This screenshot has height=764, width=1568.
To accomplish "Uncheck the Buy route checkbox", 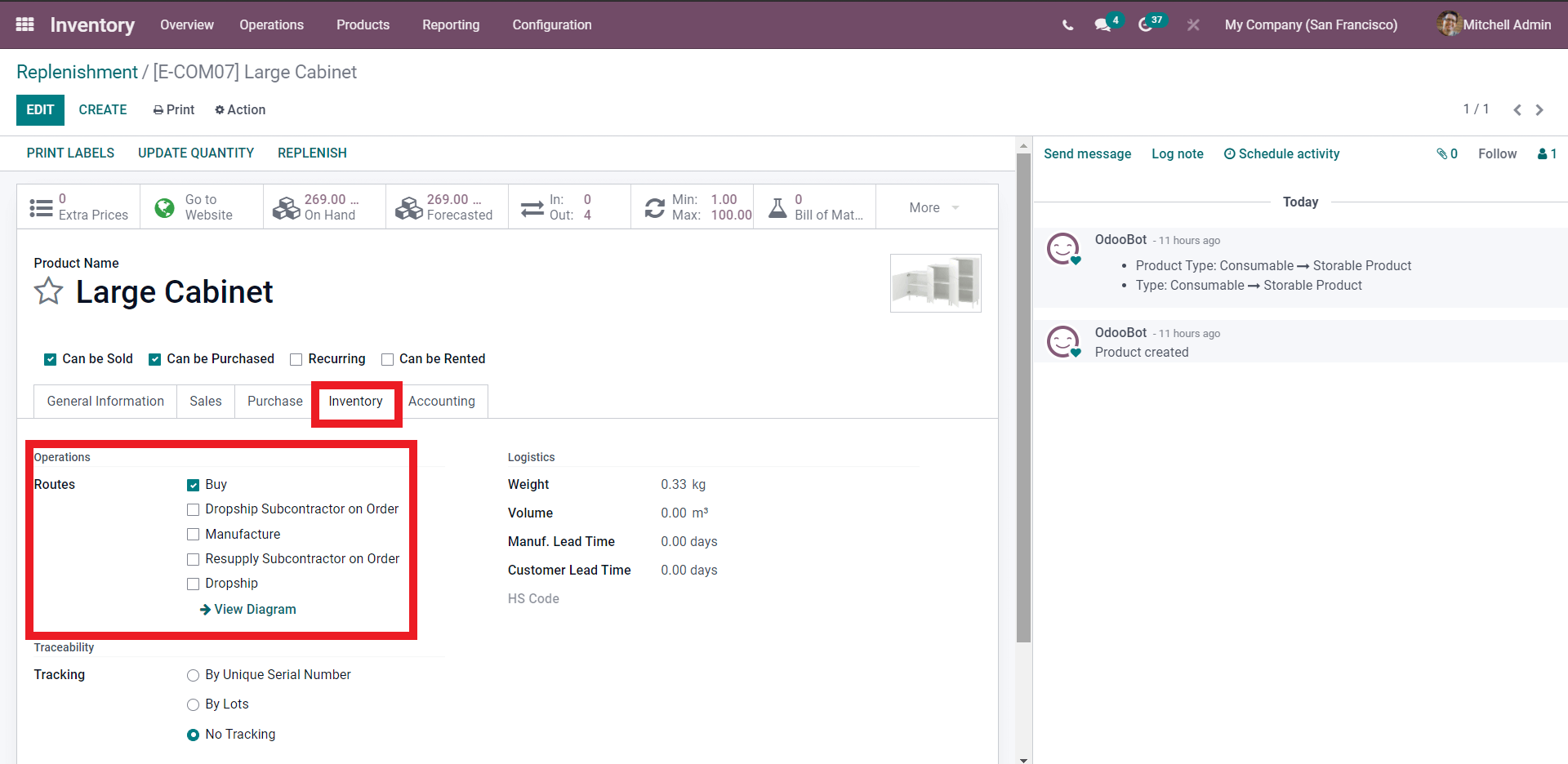I will [194, 485].
